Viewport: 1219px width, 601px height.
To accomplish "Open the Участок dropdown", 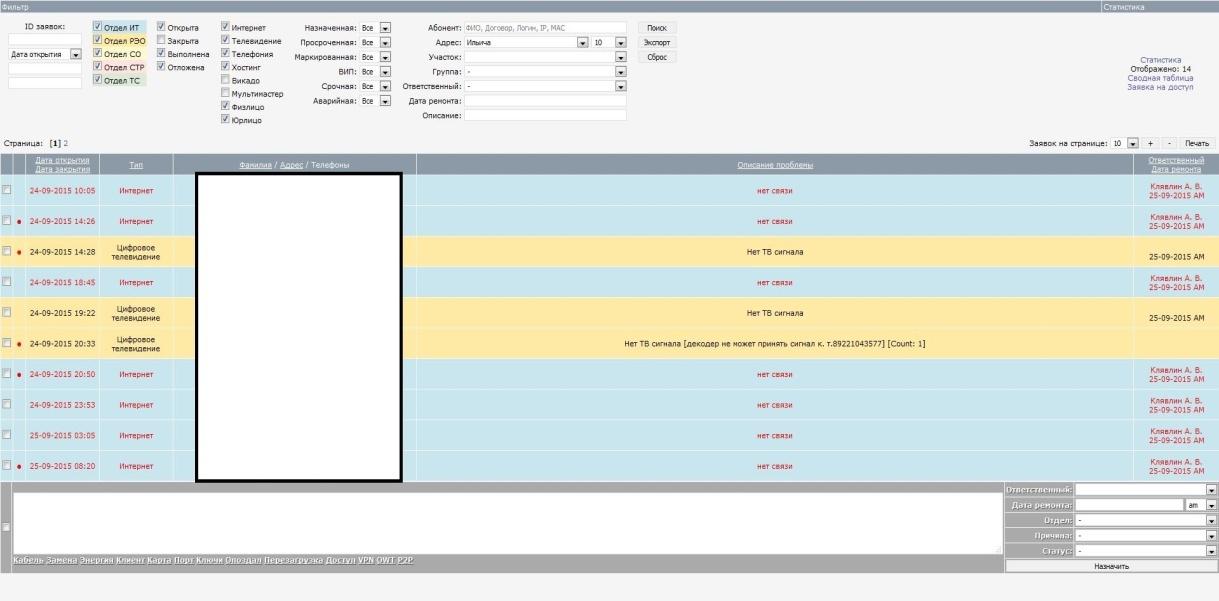I will pos(545,57).
